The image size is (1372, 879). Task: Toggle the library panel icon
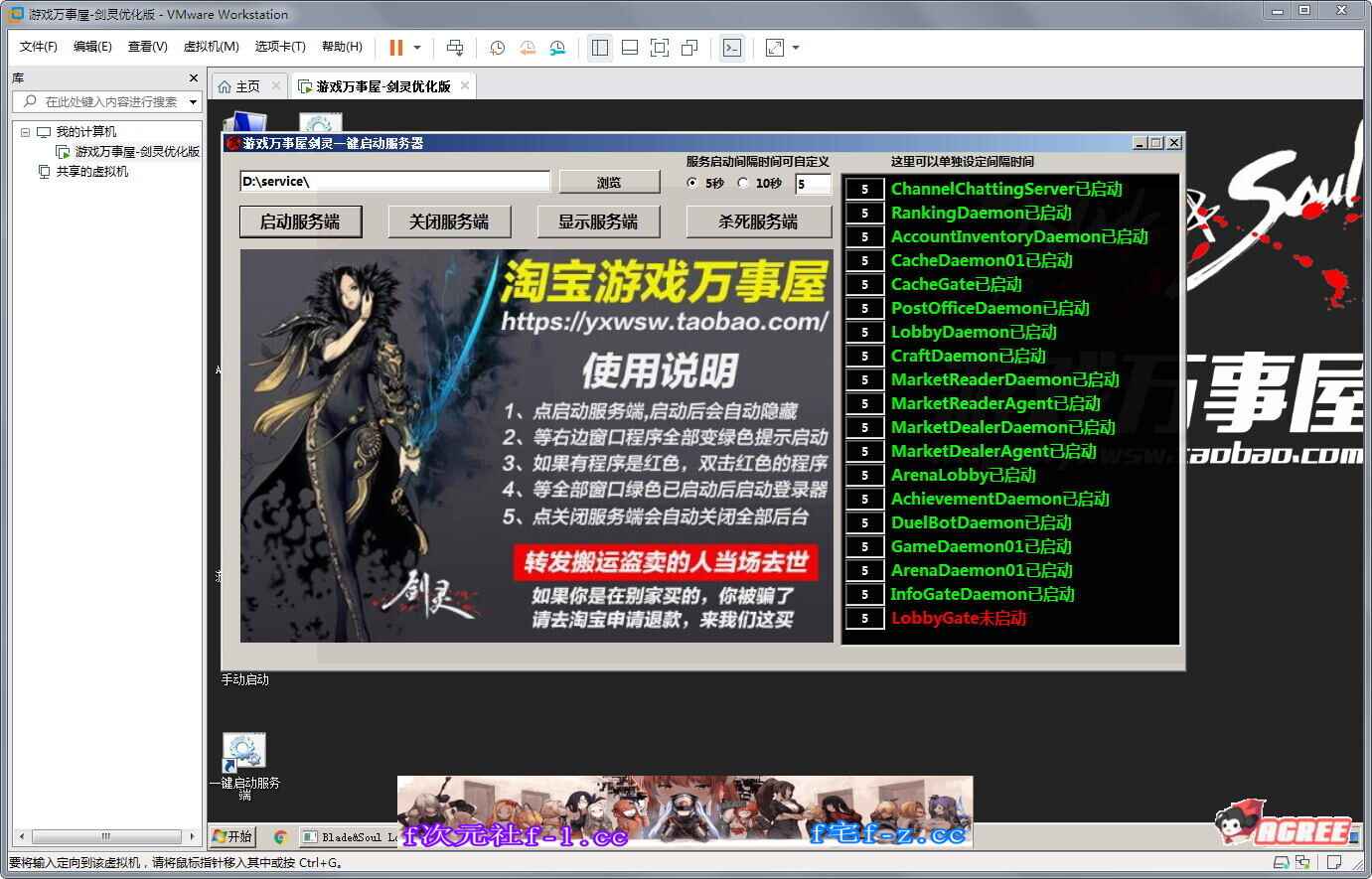pos(599,47)
